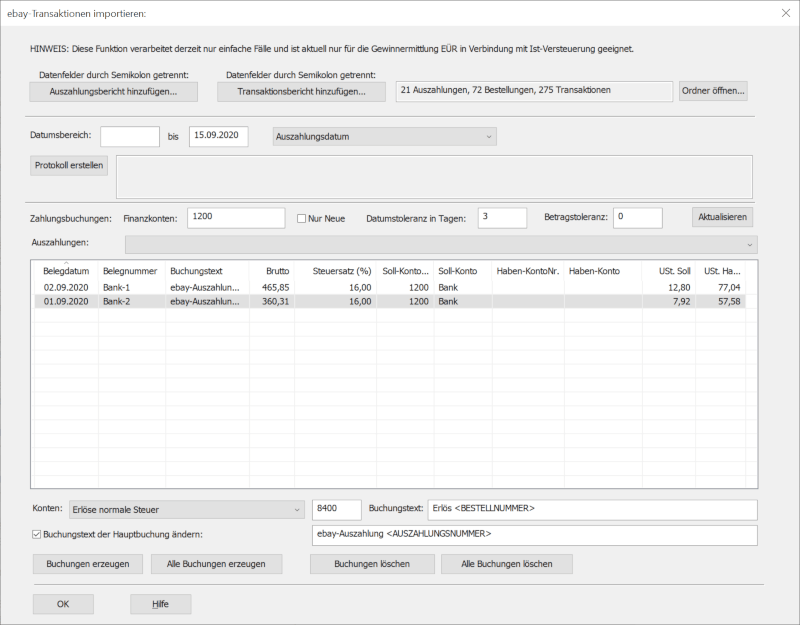The height and width of the screenshot is (625, 800).
Task: Click the Betragstoleranz input field
Action: pos(638,218)
